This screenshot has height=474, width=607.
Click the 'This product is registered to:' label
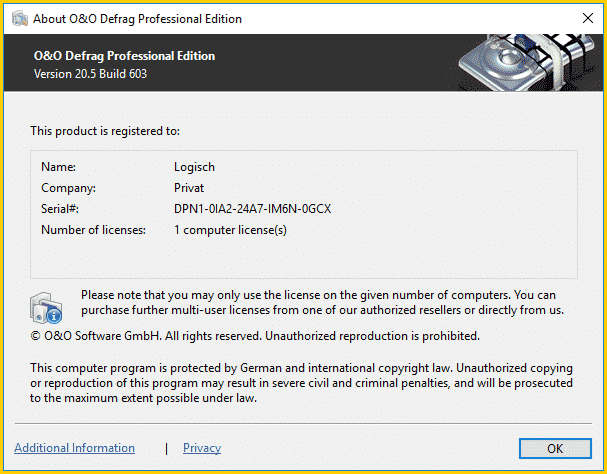point(105,131)
